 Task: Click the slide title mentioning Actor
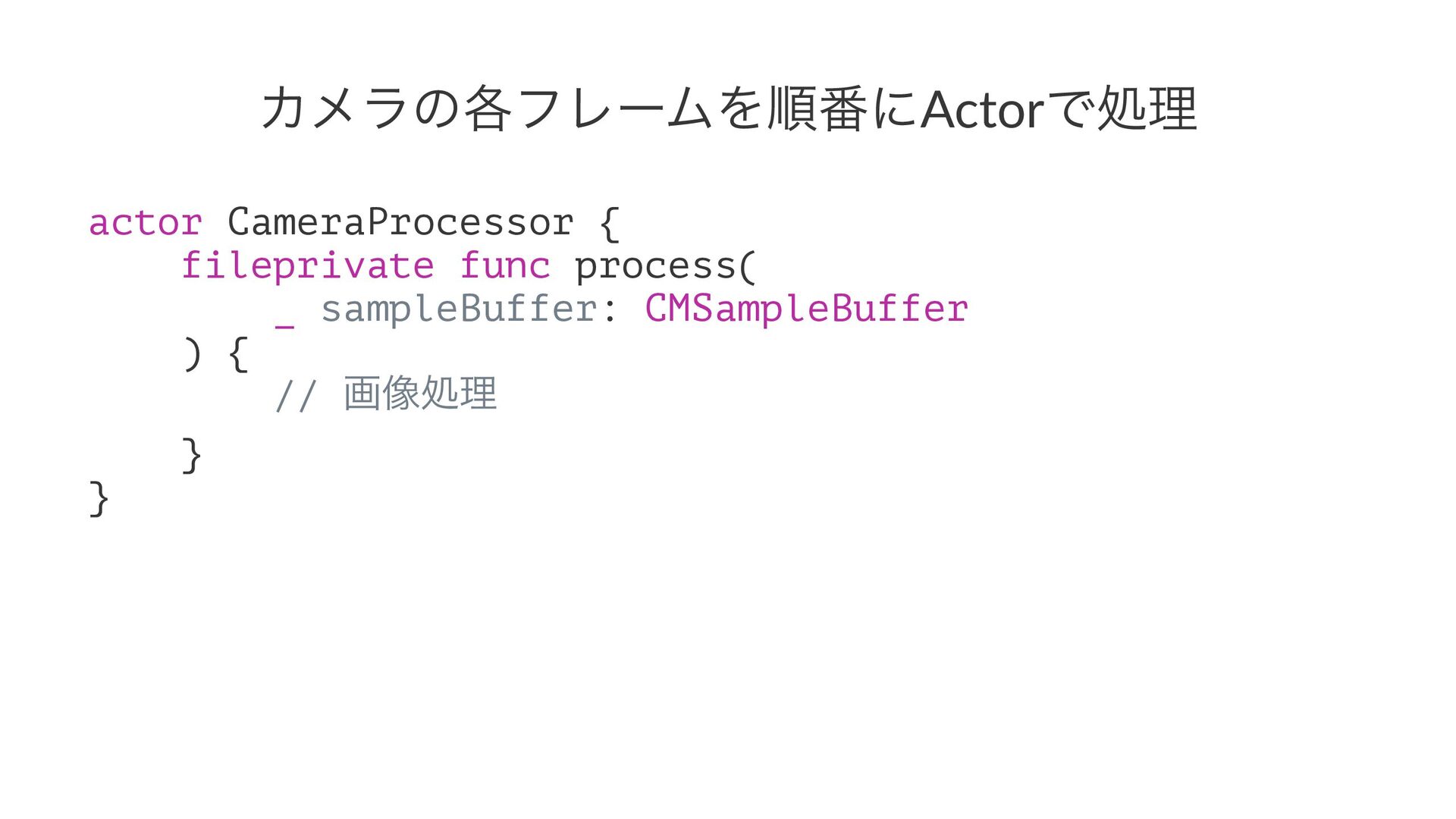[728, 109]
